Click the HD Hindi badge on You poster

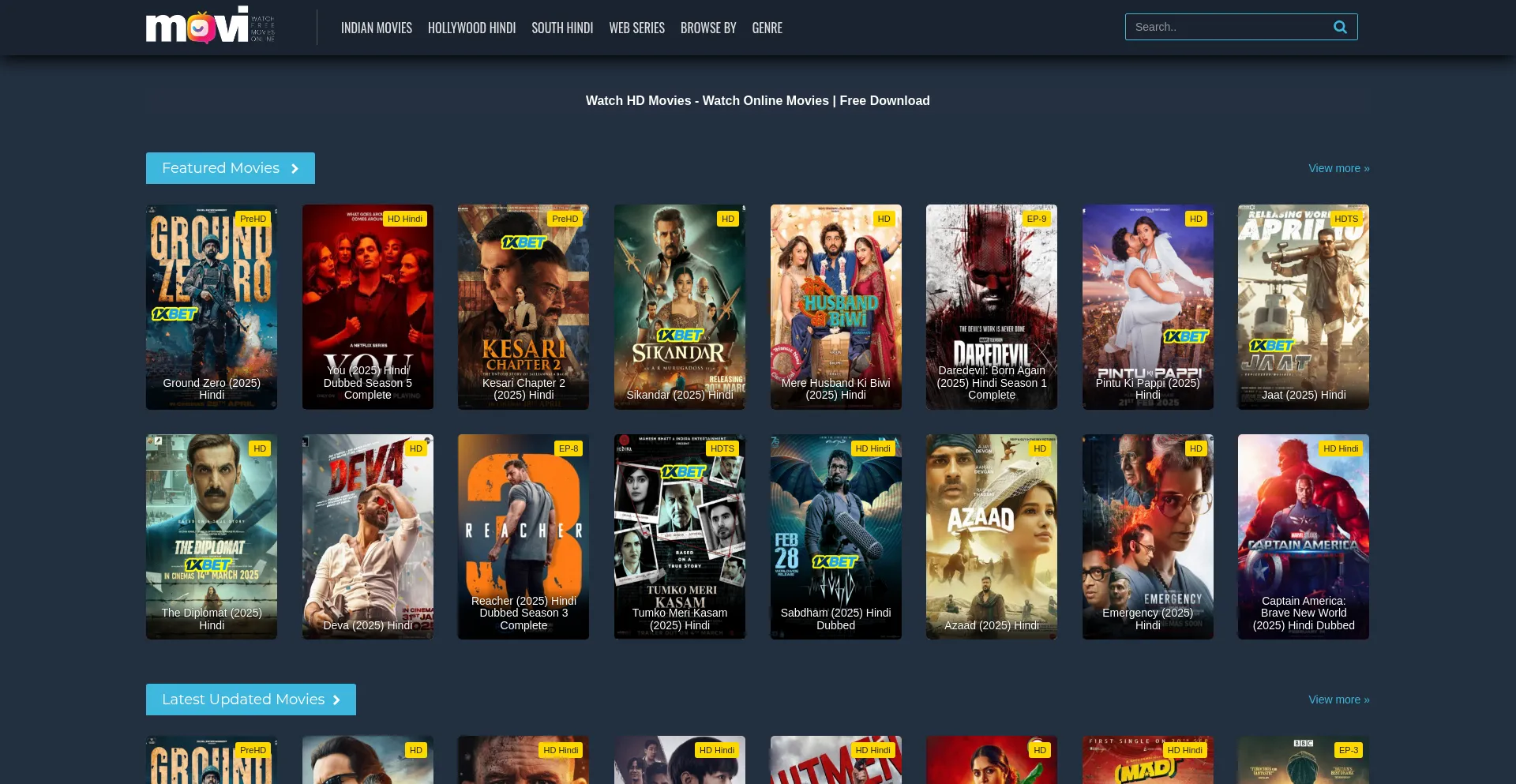click(x=405, y=219)
